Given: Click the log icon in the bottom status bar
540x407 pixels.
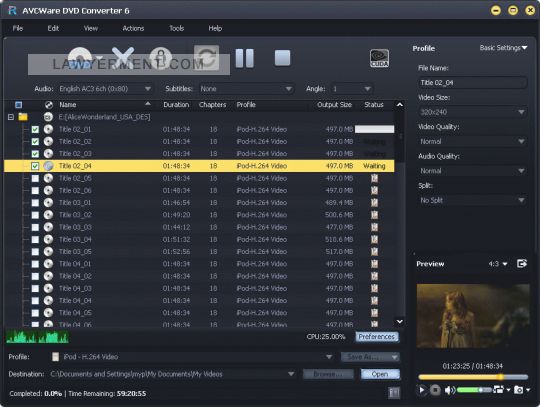Looking at the screenshot, I should pos(394,393).
